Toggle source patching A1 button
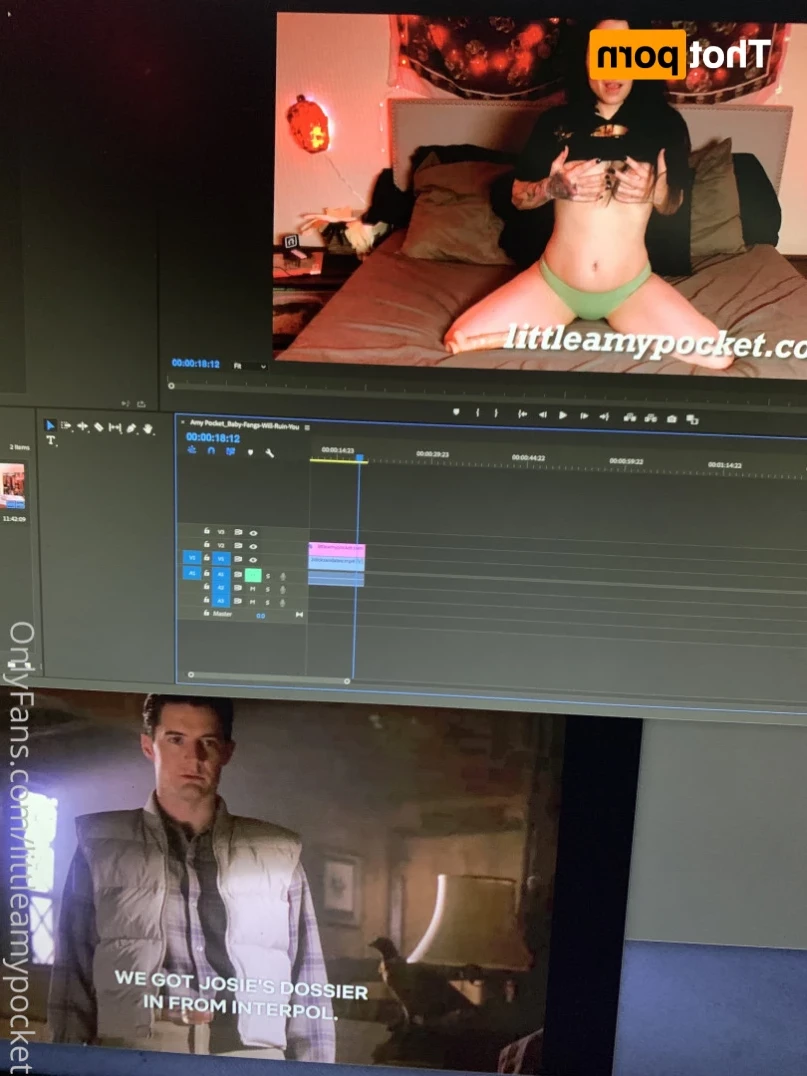 tap(191, 572)
